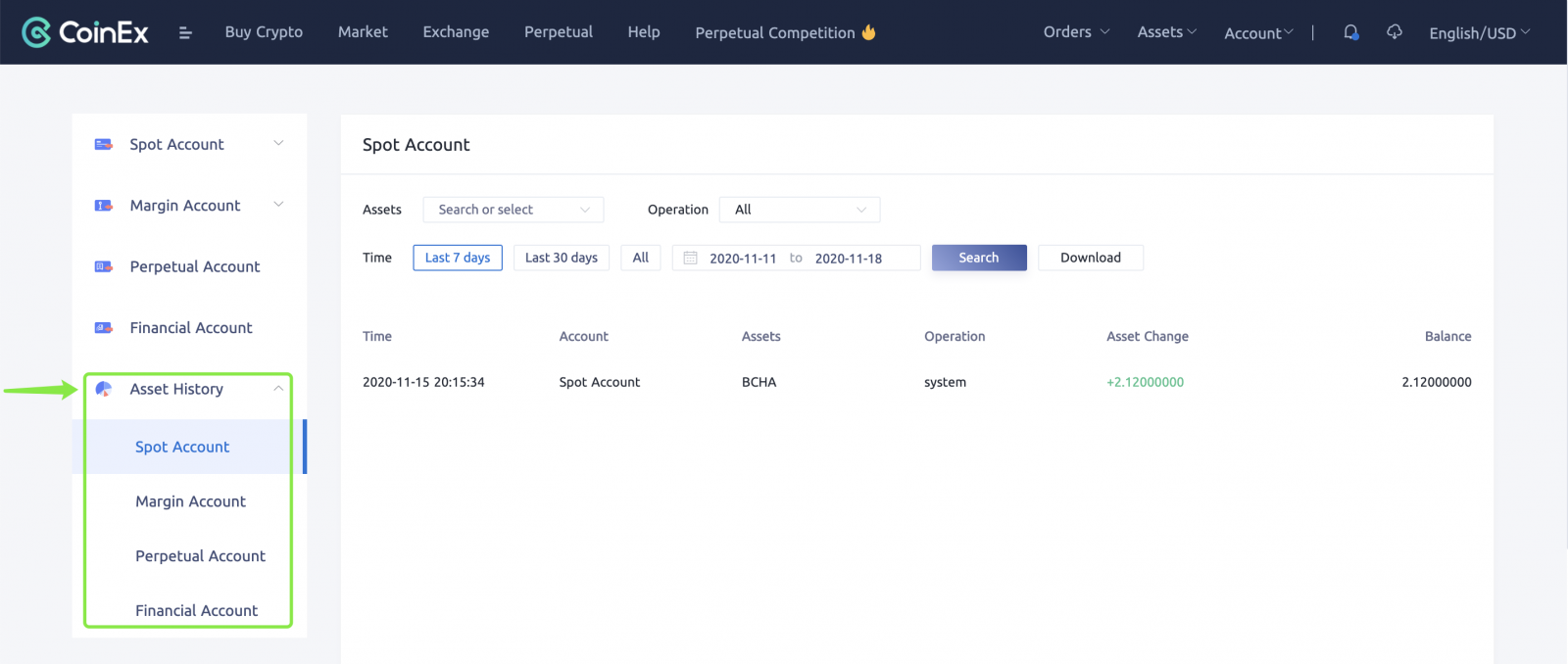The height and width of the screenshot is (664, 1568).
Task: Select the All time filter button
Action: click(641, 258)
